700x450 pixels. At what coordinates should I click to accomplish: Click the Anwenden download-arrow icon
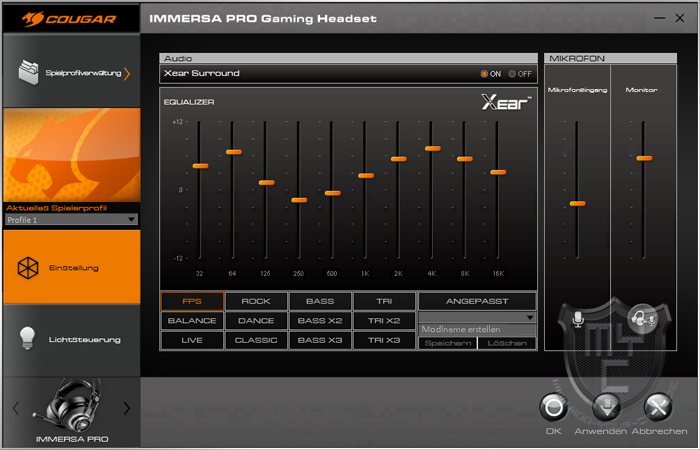point(606,407)
